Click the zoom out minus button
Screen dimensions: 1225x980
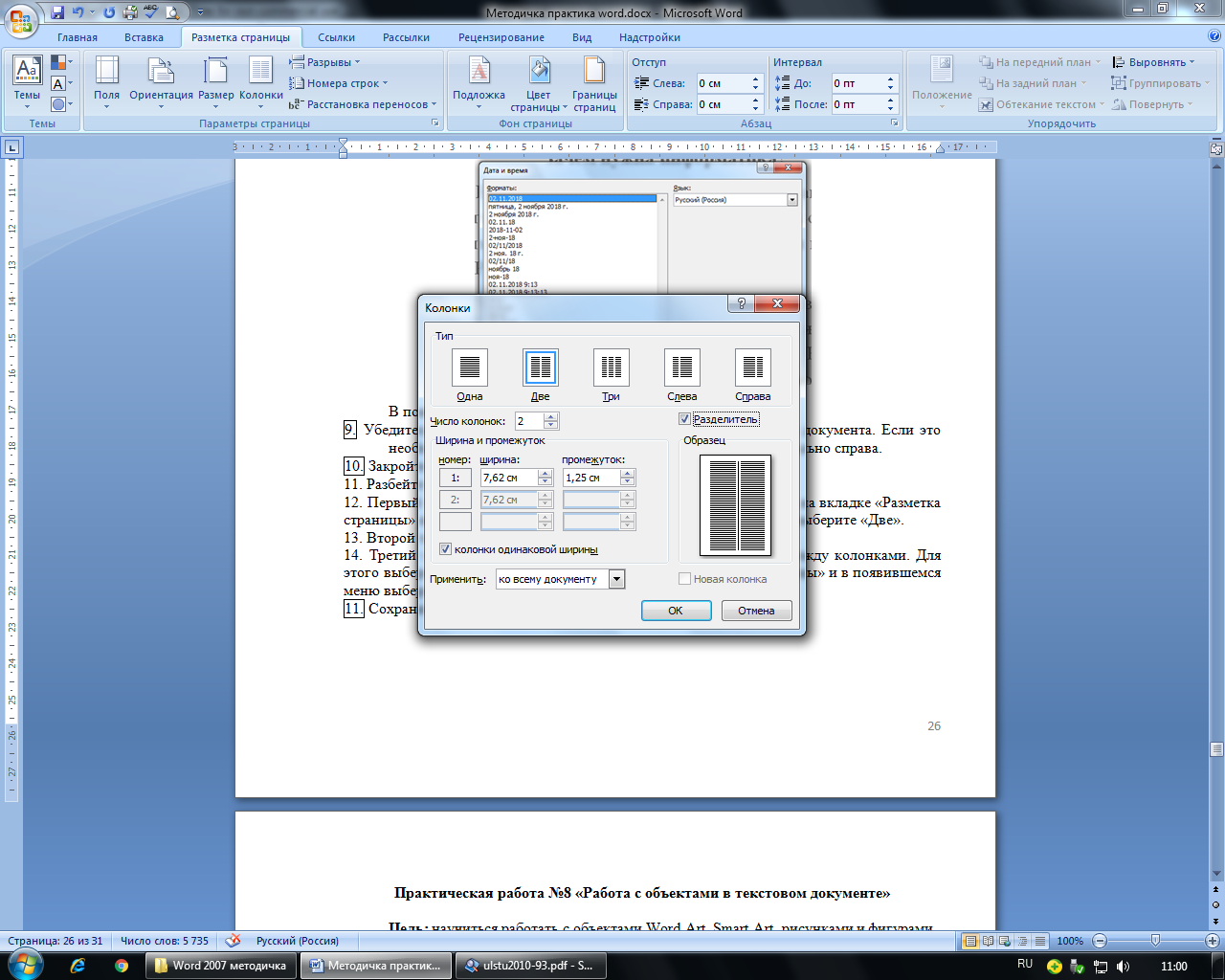pos(1100,941)
